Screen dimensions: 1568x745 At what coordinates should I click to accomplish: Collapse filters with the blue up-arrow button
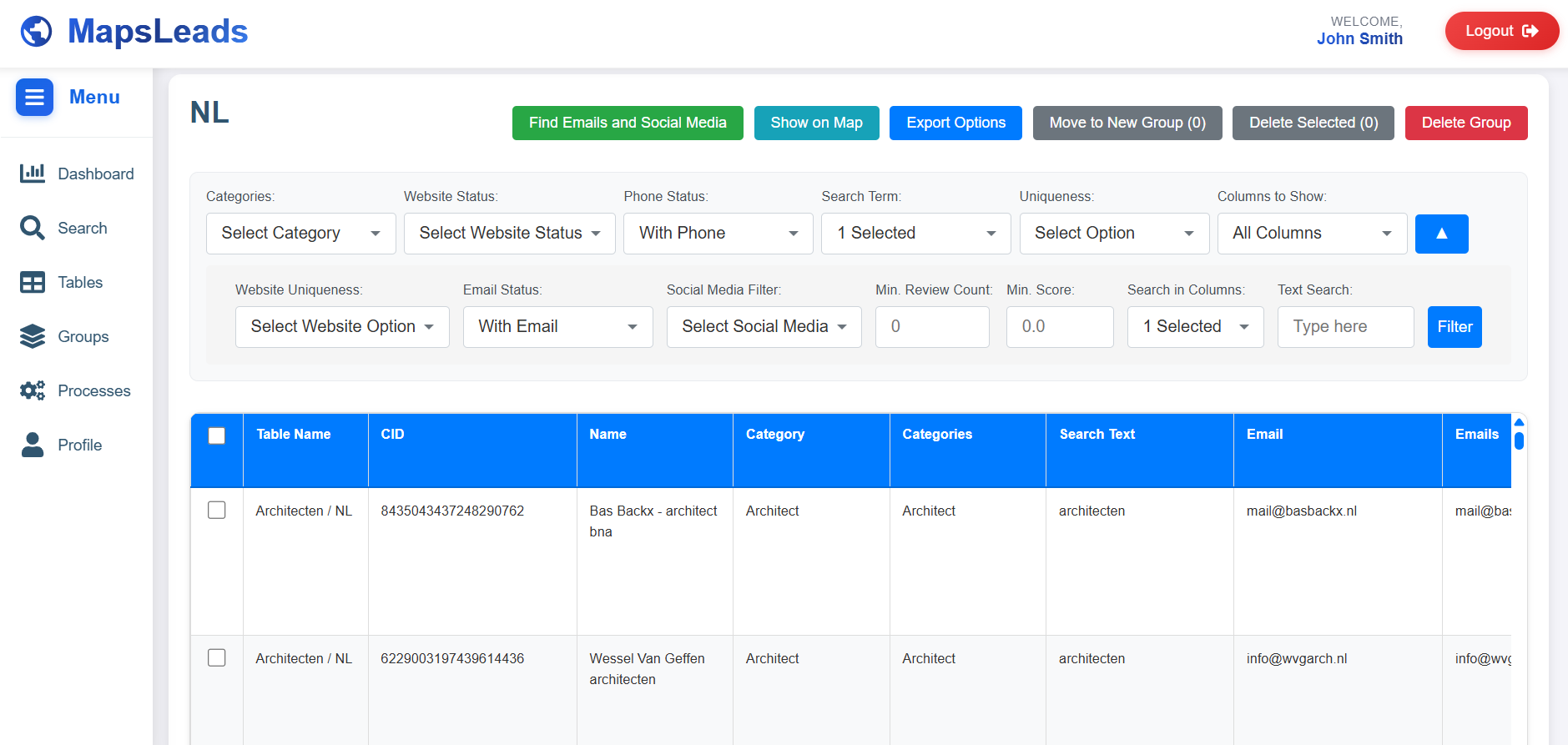[x=1441, y=234]
